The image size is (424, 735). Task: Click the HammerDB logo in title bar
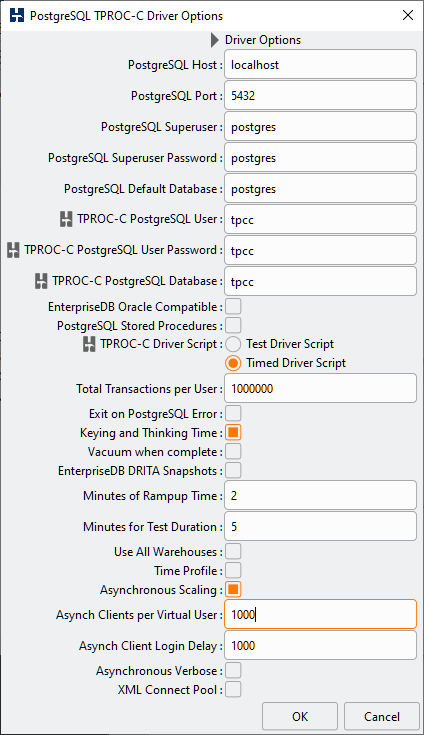click(17, 15)
